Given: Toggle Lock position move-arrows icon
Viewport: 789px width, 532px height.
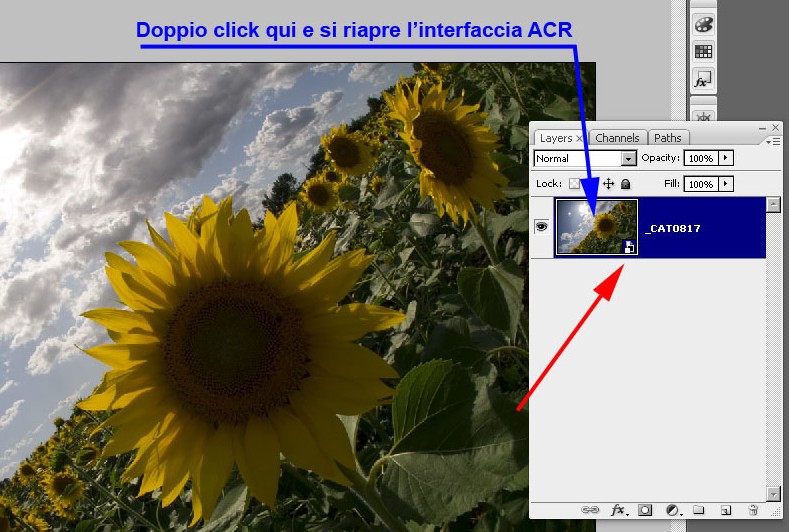Looking at the screenshot, I should click(x=608, y=184).
